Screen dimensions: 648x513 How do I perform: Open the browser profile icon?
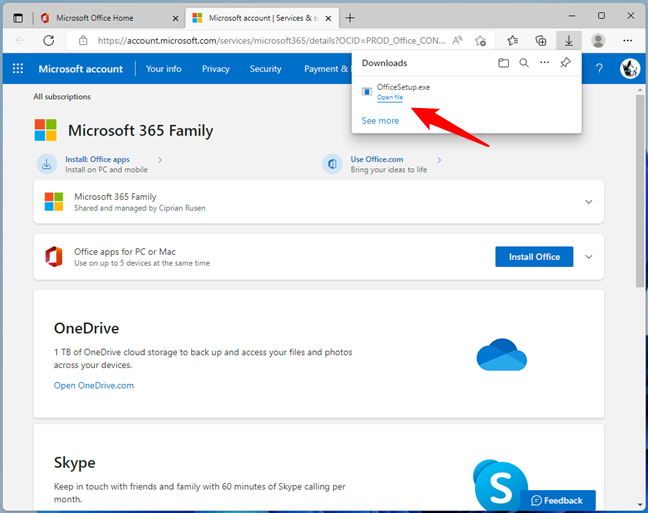click(x=598, y=41)
